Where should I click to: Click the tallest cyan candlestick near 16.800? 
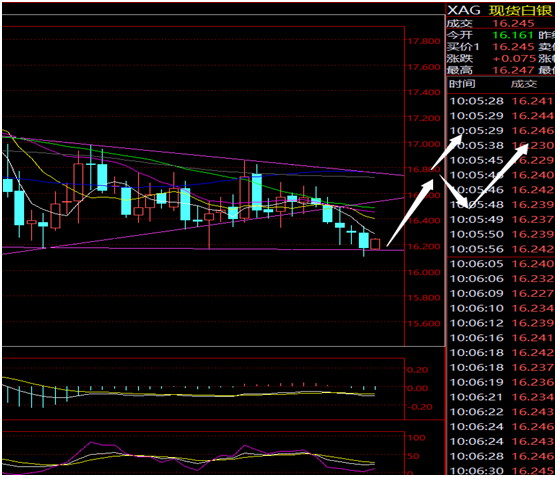(257, 192)
